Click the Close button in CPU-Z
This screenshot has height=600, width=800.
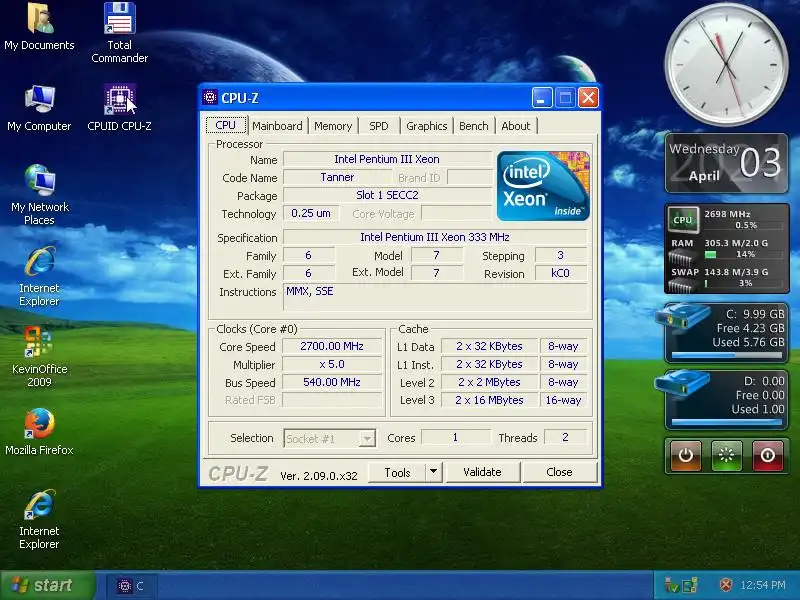click(560, 472)
